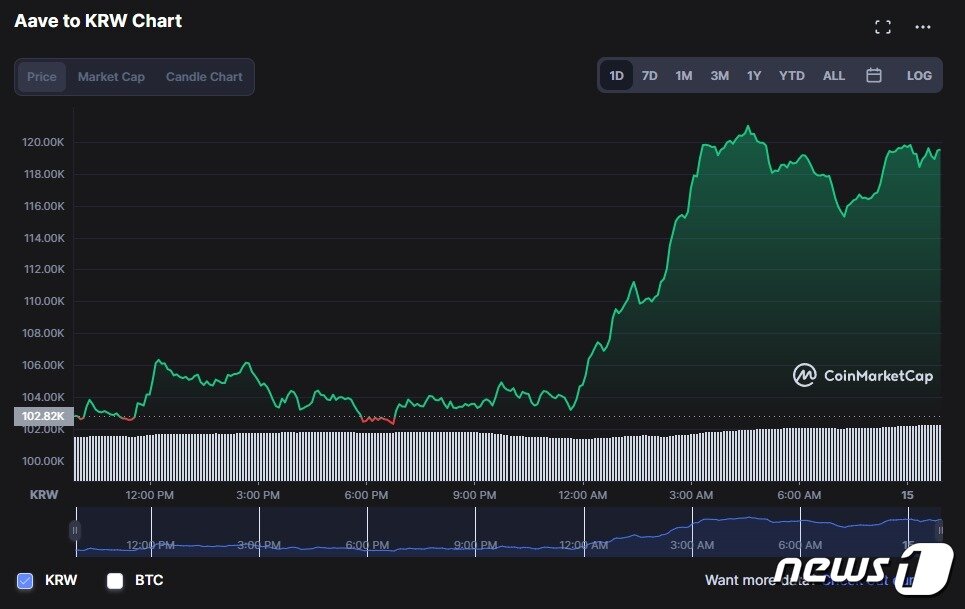Choose the 1M time range

click(683, 76)
